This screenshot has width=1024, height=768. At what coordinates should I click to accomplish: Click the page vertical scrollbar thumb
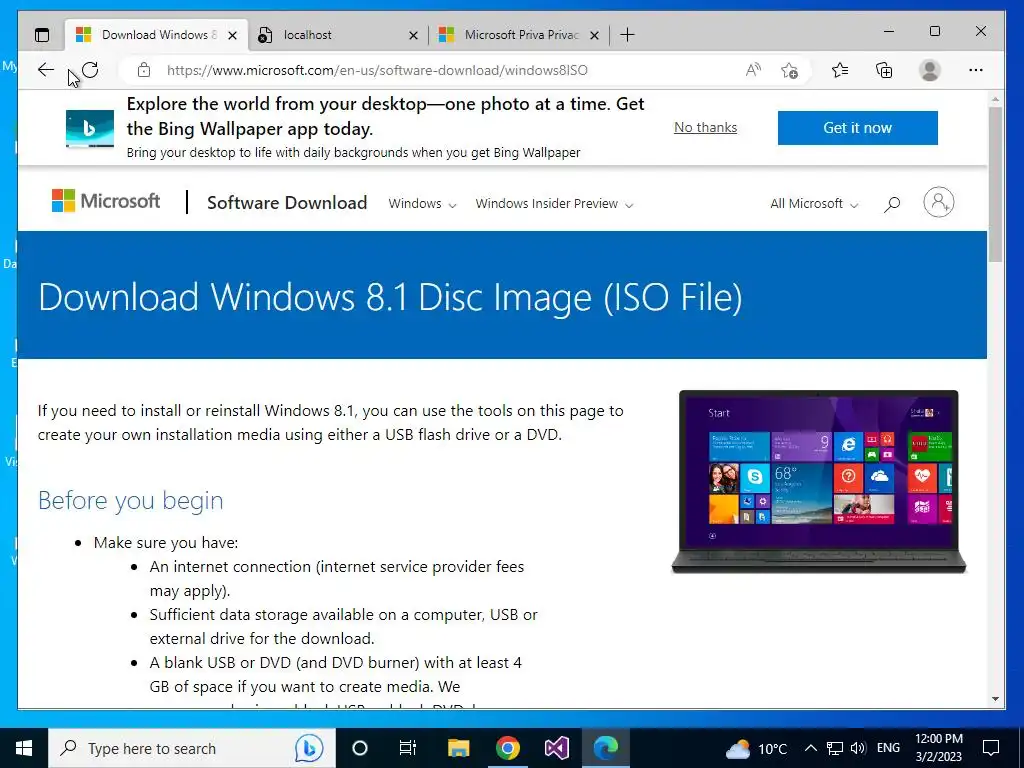point(995,184)
